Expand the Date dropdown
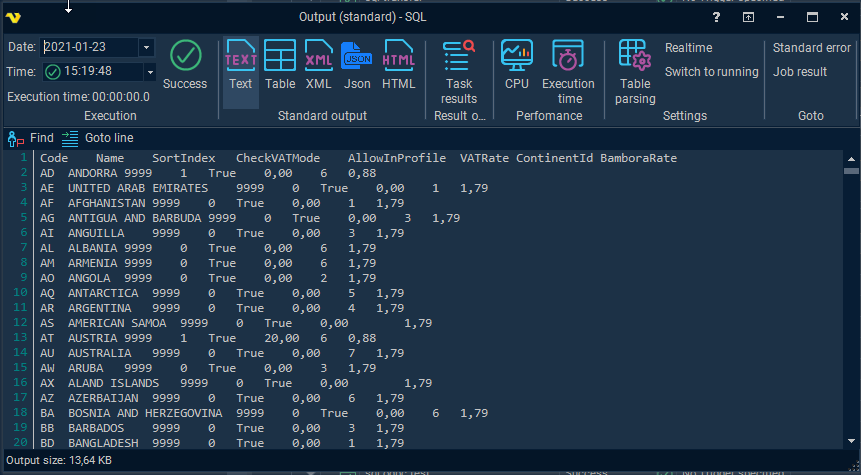The image size is (861, 475). (146, 47)
